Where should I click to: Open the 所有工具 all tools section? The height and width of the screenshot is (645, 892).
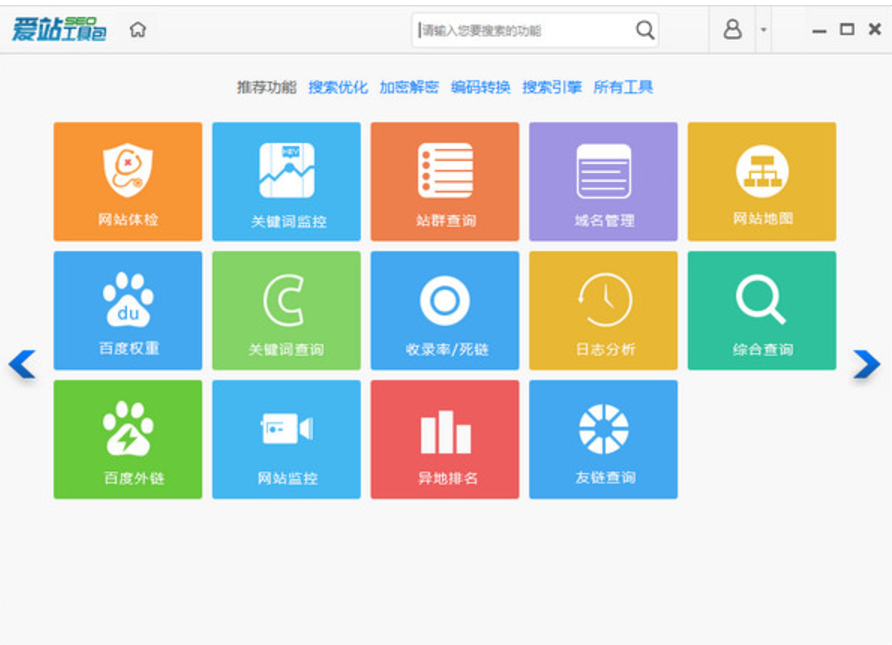(625, 87)
